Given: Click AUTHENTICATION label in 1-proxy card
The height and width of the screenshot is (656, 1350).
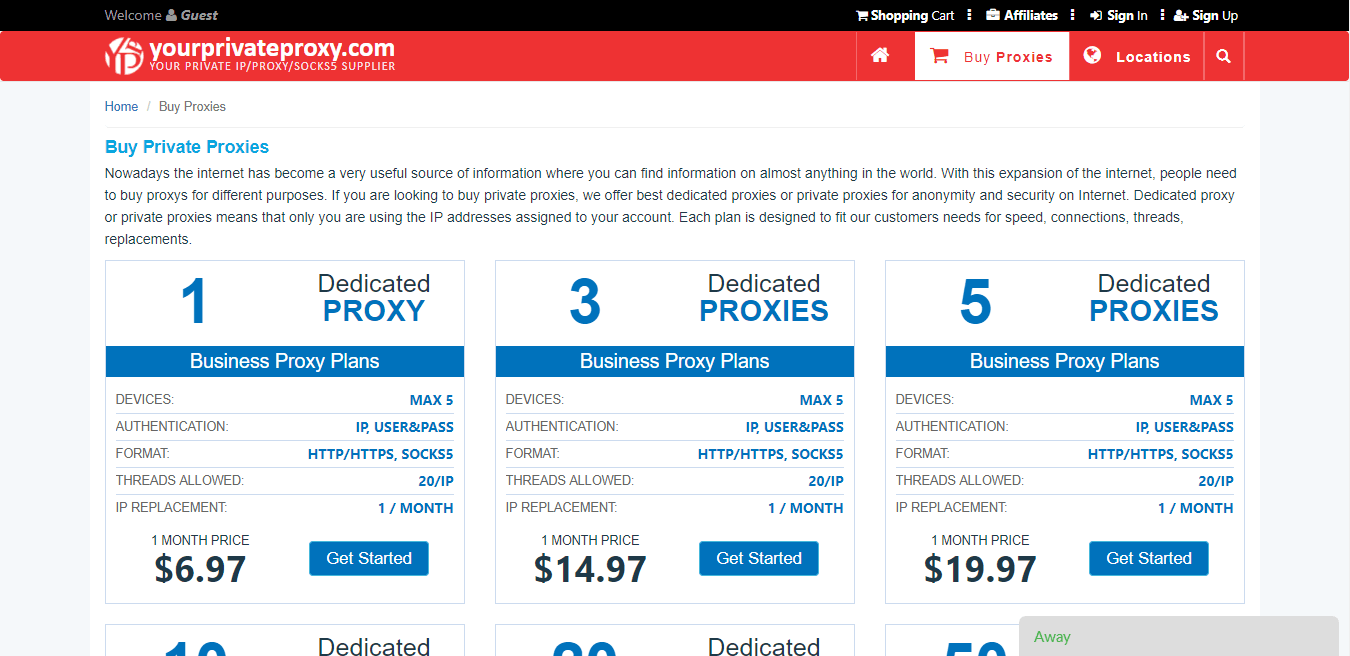Looking at the screenshot, I should pos(172,426).
